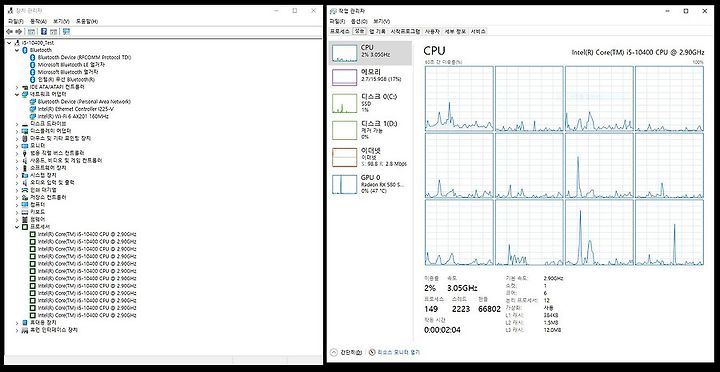
Task: Select the CPU item in performance sidebar
Action: [x=370, y=53]
